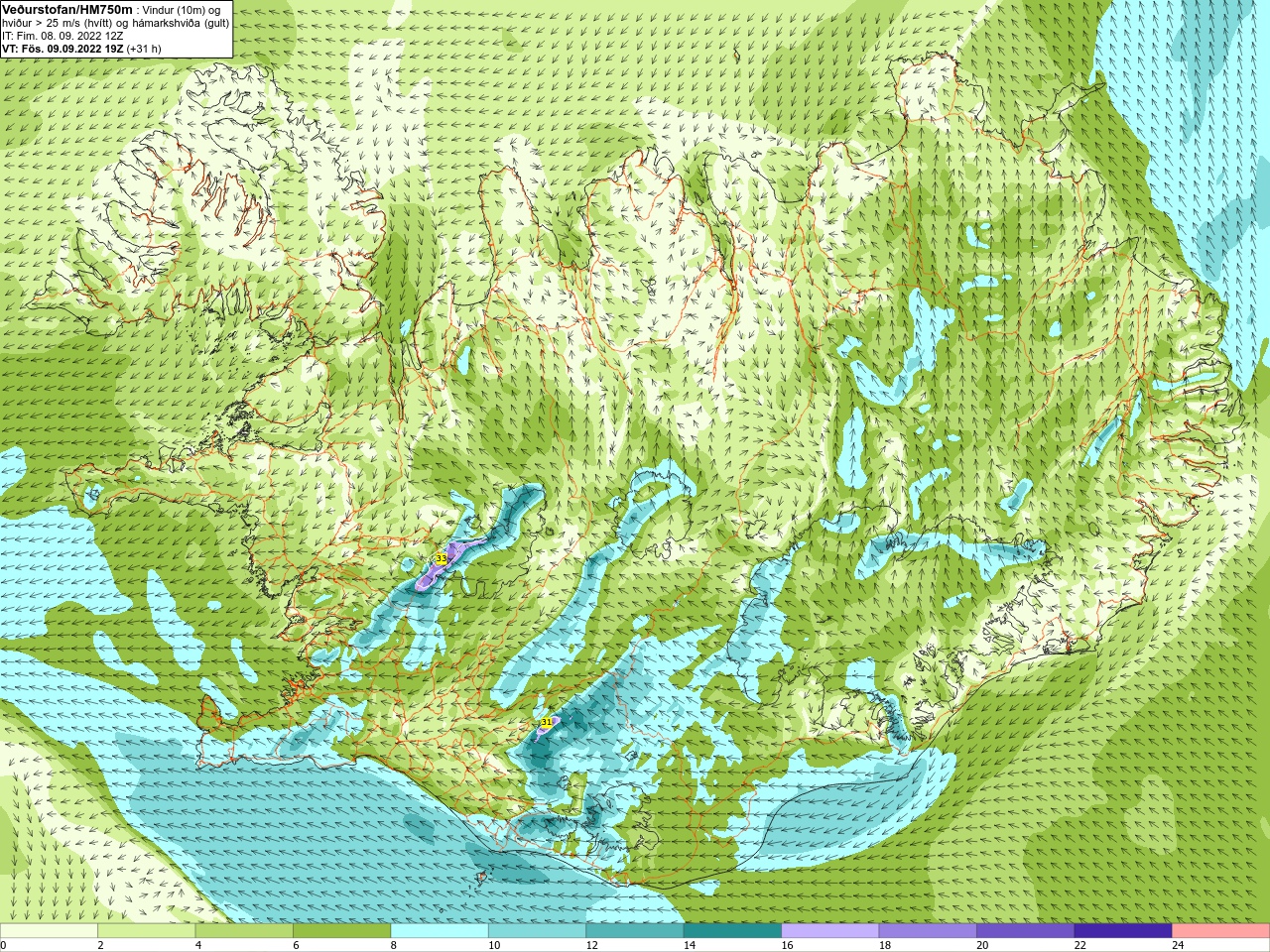This screenshot has width=1270, height=952.
Task: Click the legend scale label '16'
Action: click(787, 945)
